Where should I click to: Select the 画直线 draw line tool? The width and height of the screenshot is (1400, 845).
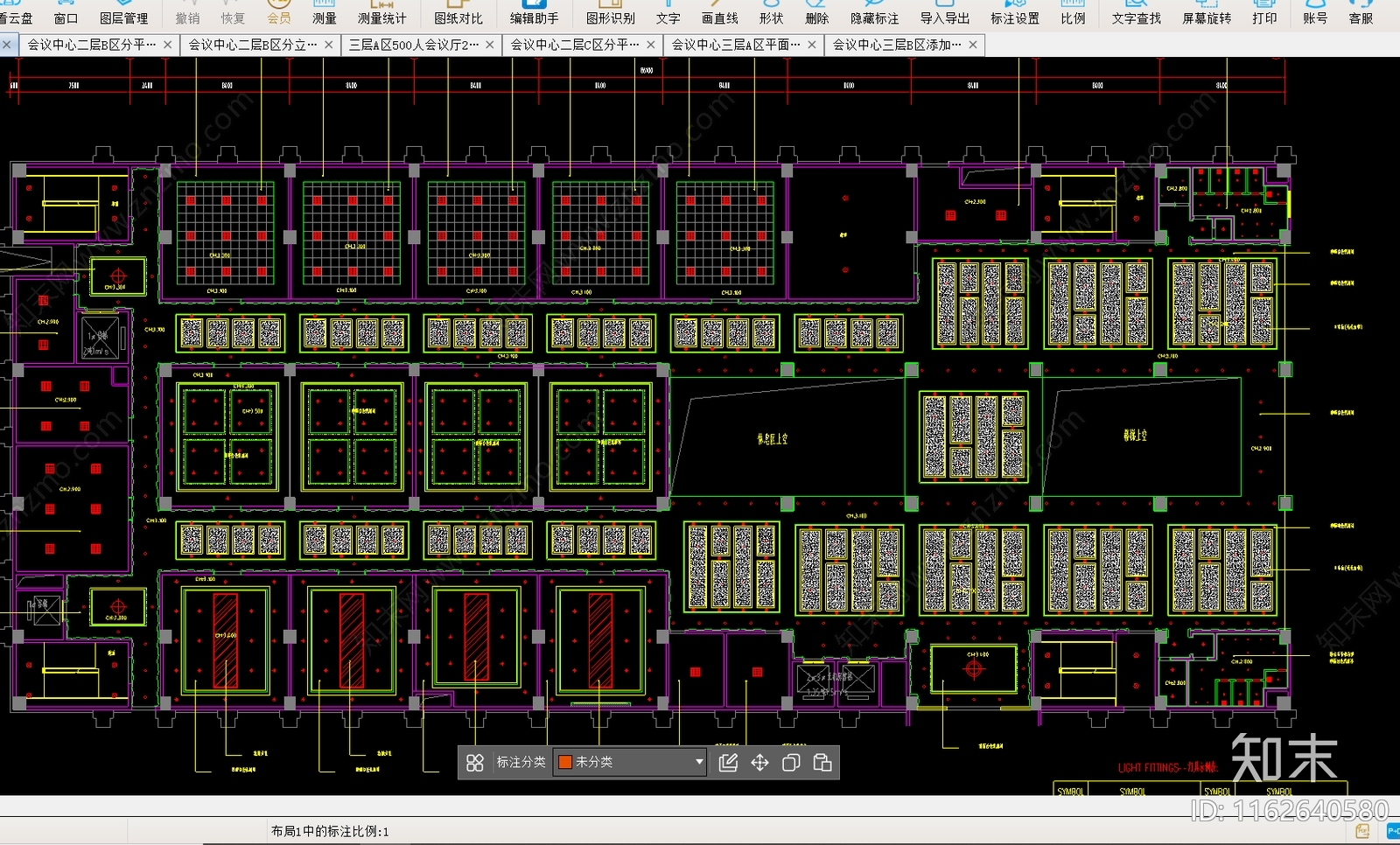(720, 12)
